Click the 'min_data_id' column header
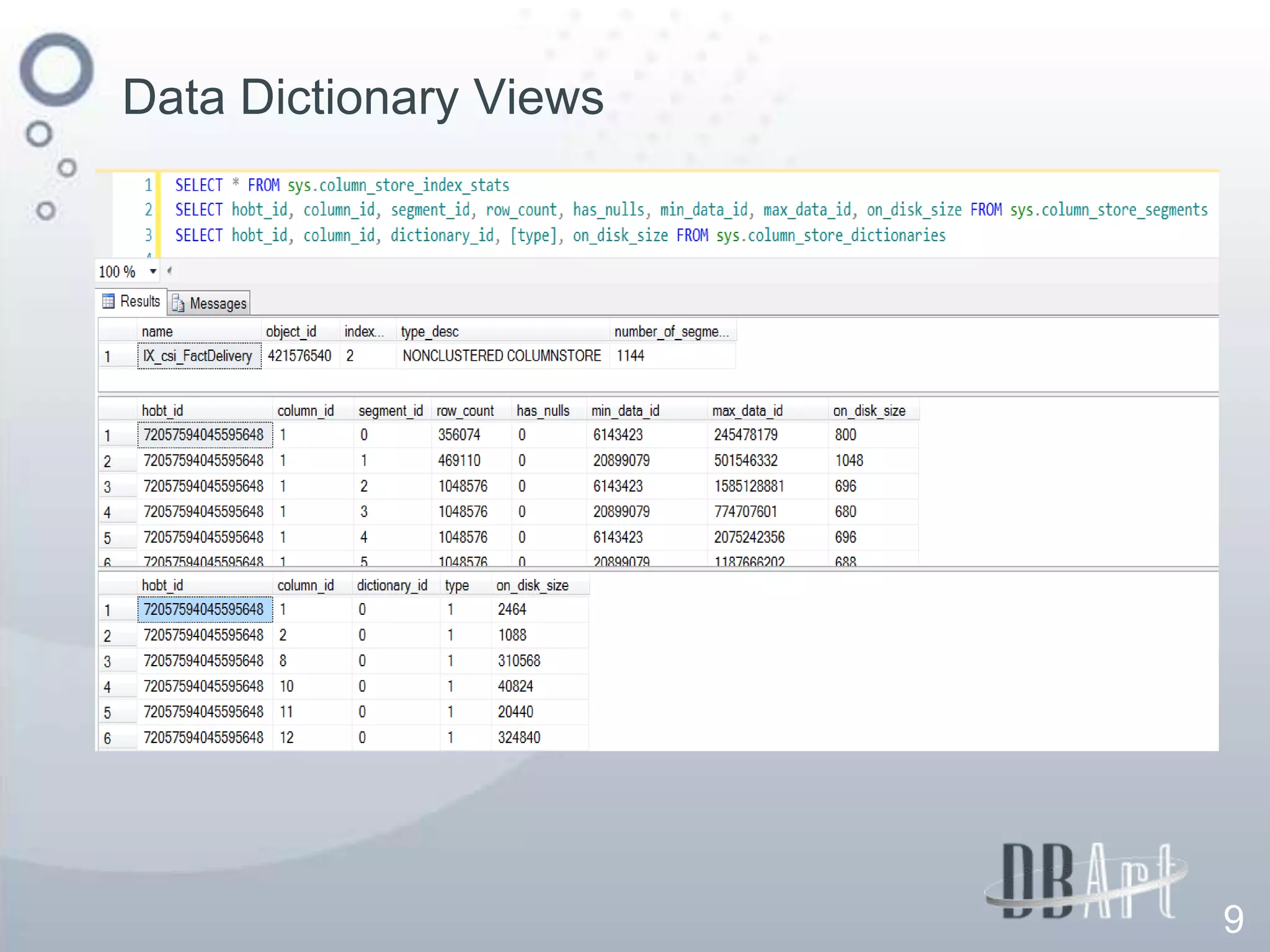This screenshot has height=952, width=1270. pyautogui.click(x=646, y=410)
